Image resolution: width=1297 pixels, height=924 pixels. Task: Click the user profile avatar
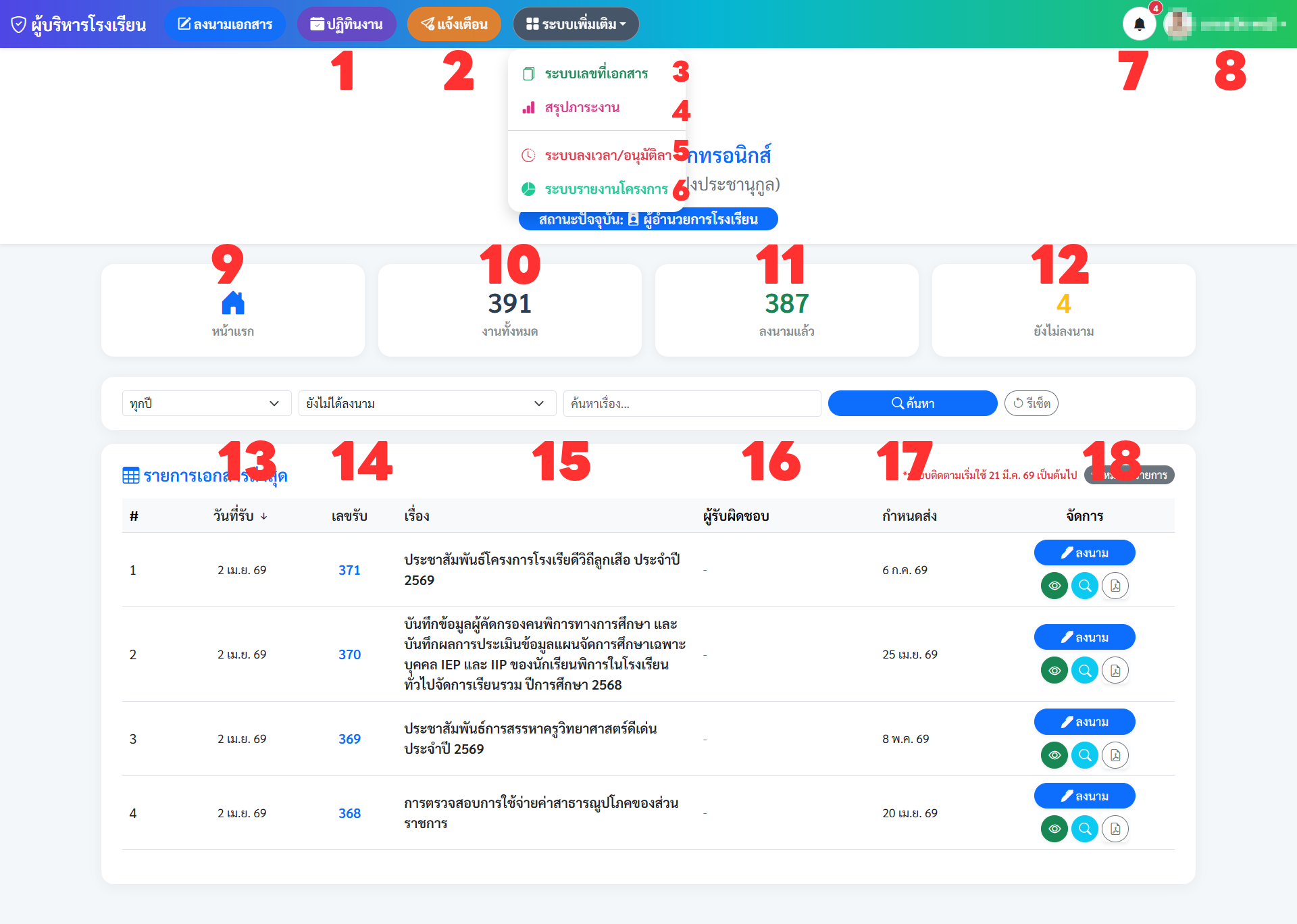(x=1179, y=24)
